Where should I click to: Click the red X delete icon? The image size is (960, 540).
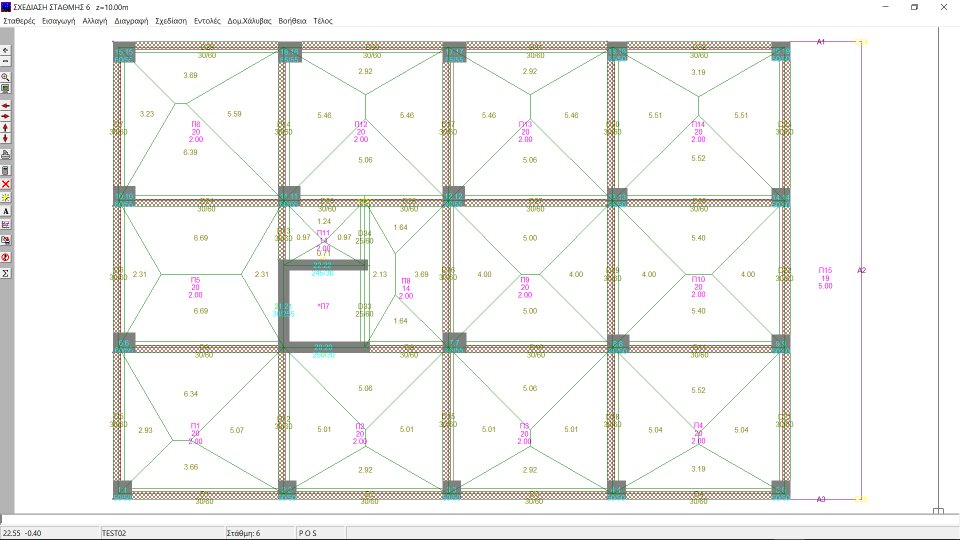tap(6, 184)
